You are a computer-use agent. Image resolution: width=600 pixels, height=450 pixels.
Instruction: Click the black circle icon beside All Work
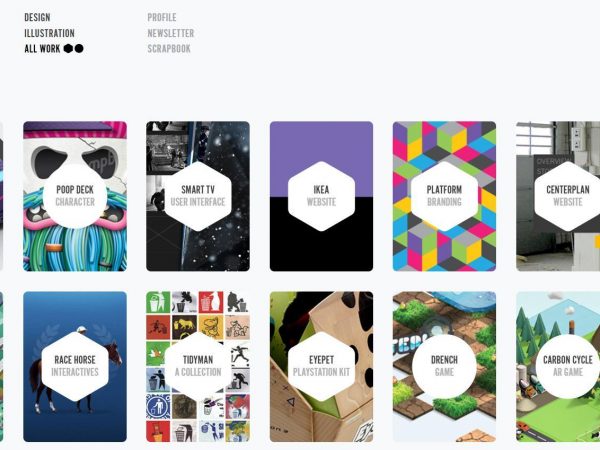[79, 49]
